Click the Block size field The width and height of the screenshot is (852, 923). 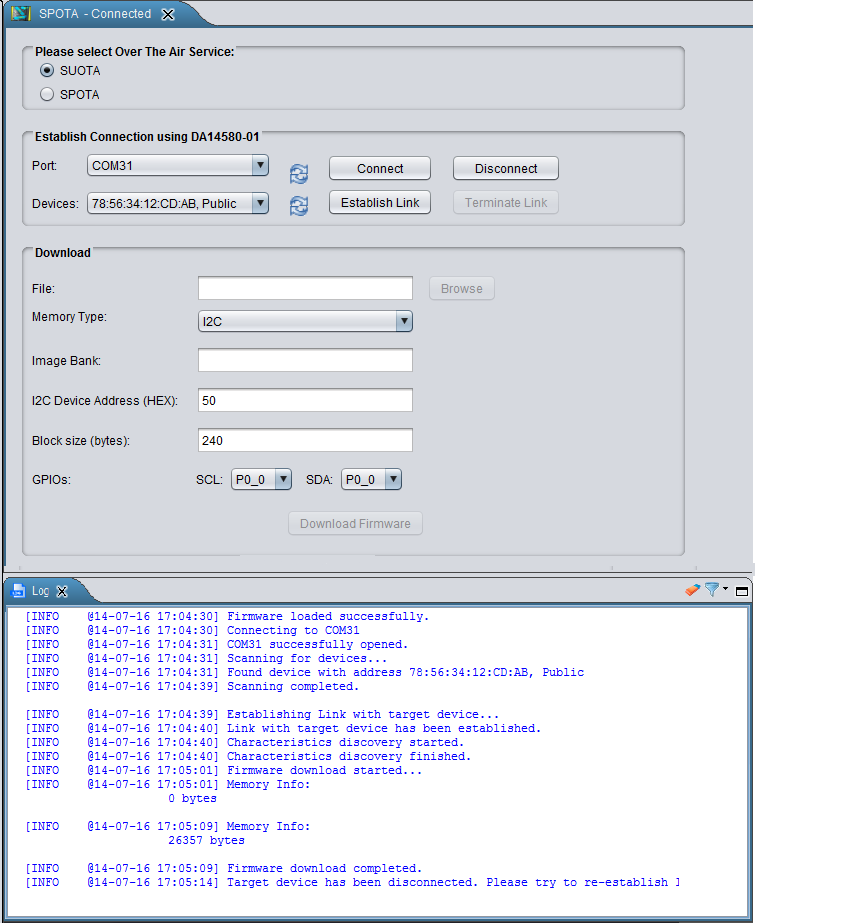point(305,440)
